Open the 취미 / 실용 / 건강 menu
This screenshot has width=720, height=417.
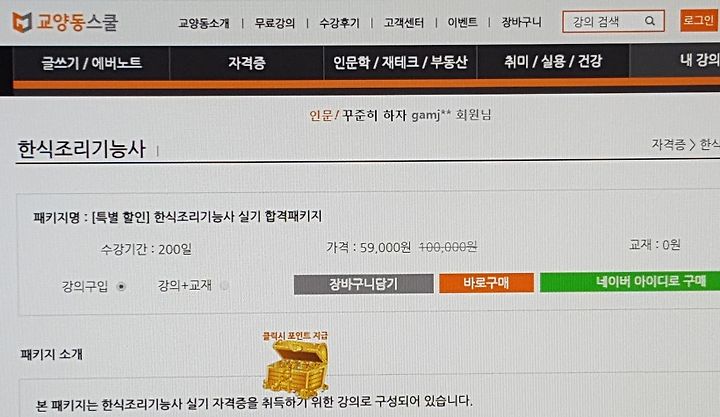pos(553,61)
